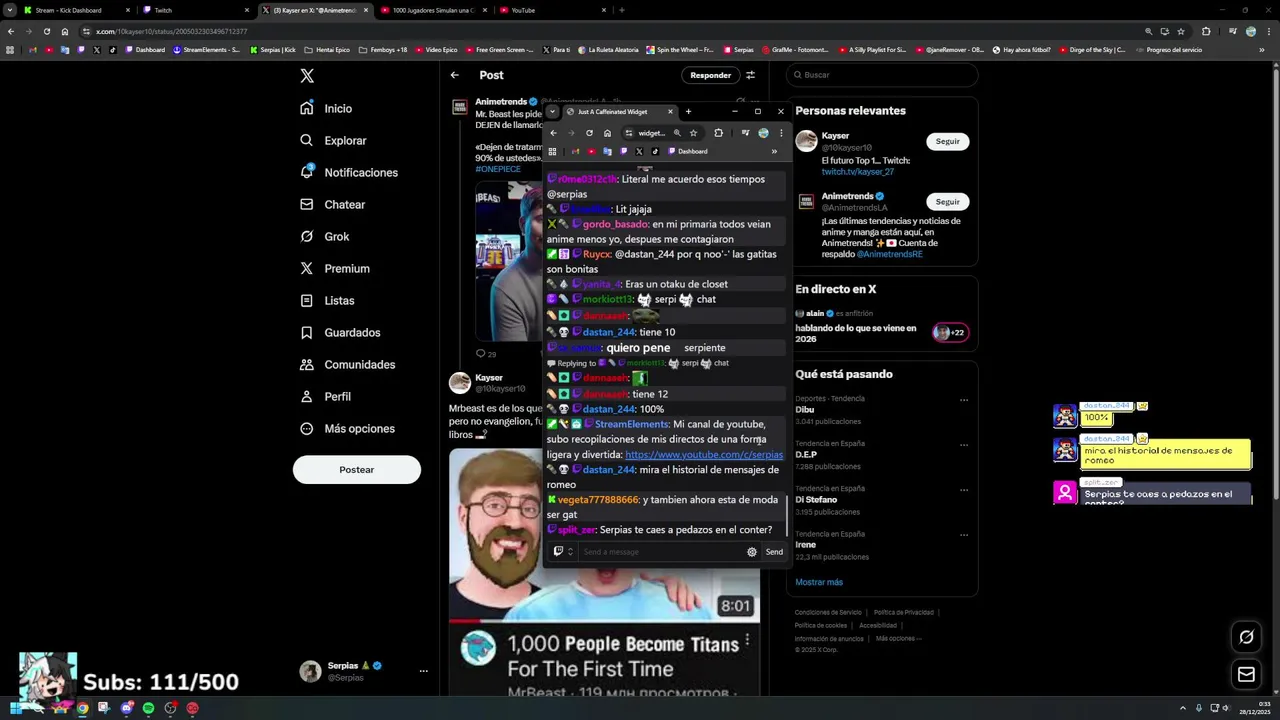Screen dimensions: 1280x720
Task: Open options for D.E.P trend
Action: [964, 444]
